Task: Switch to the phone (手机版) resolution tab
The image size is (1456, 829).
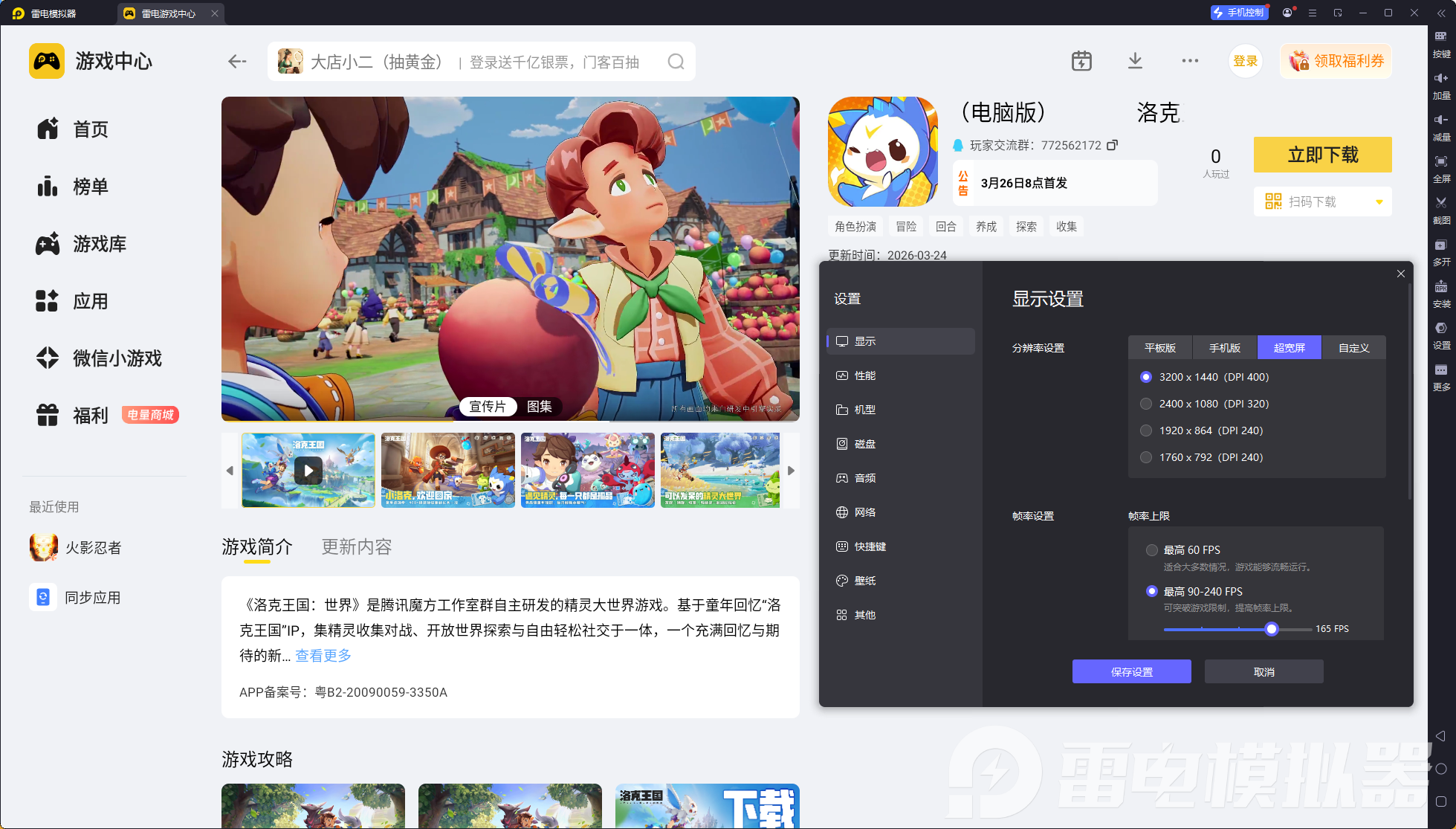Action: (1225, 347)
